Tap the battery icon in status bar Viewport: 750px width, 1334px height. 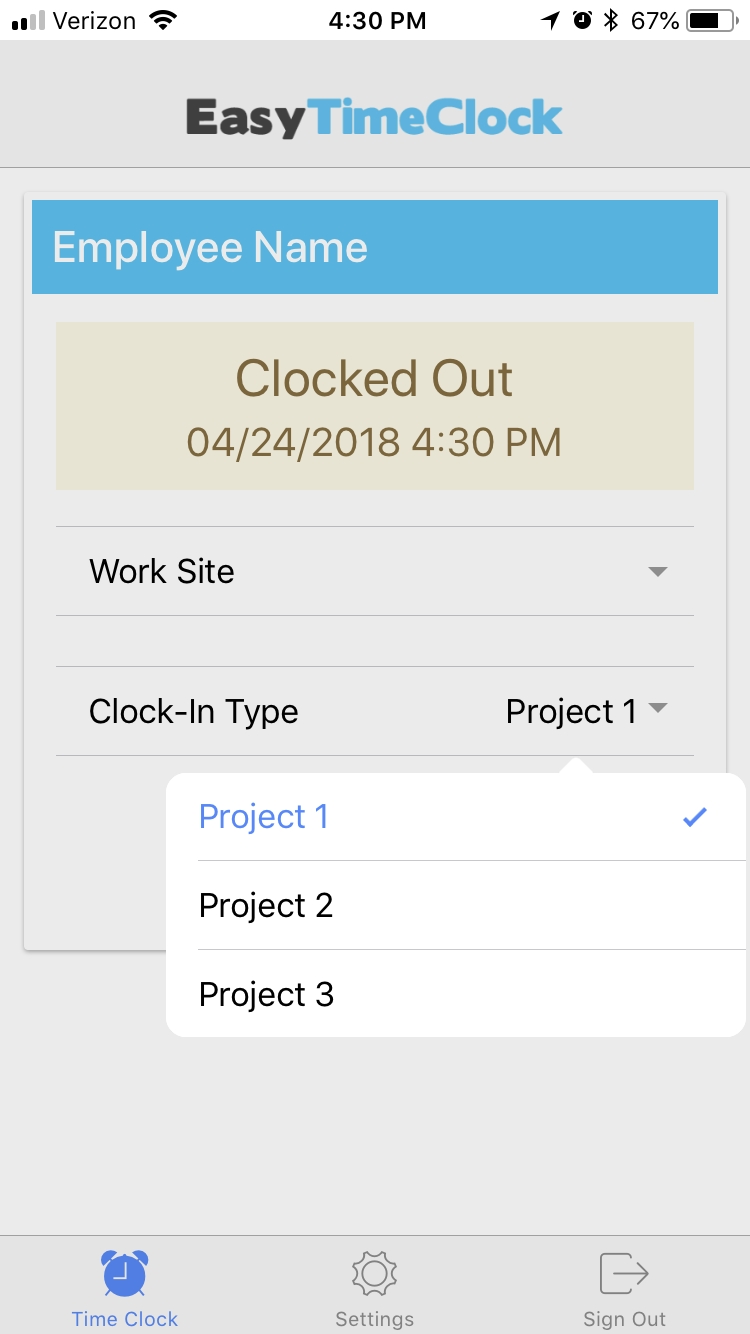pyautogui.click(x=713, y=19)
